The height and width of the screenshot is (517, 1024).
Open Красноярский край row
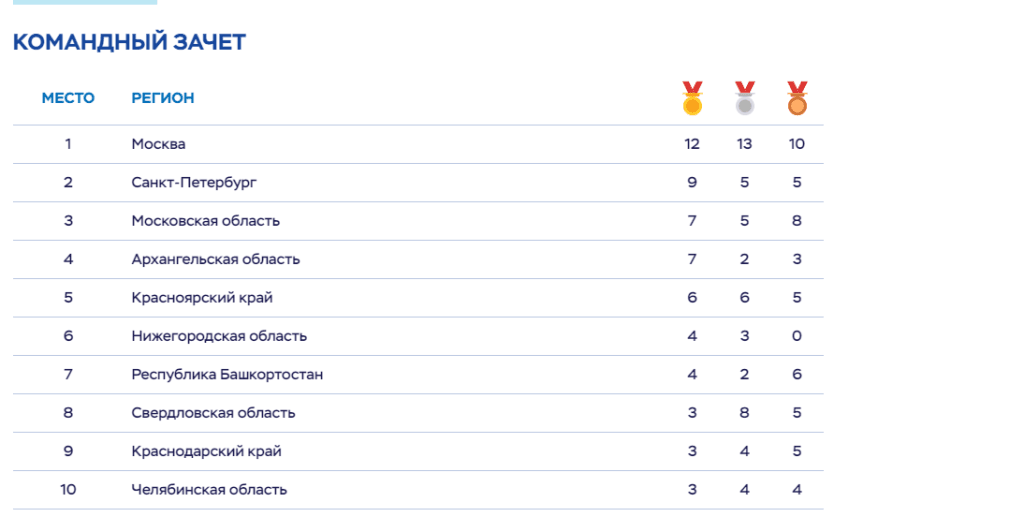(418, 298)
